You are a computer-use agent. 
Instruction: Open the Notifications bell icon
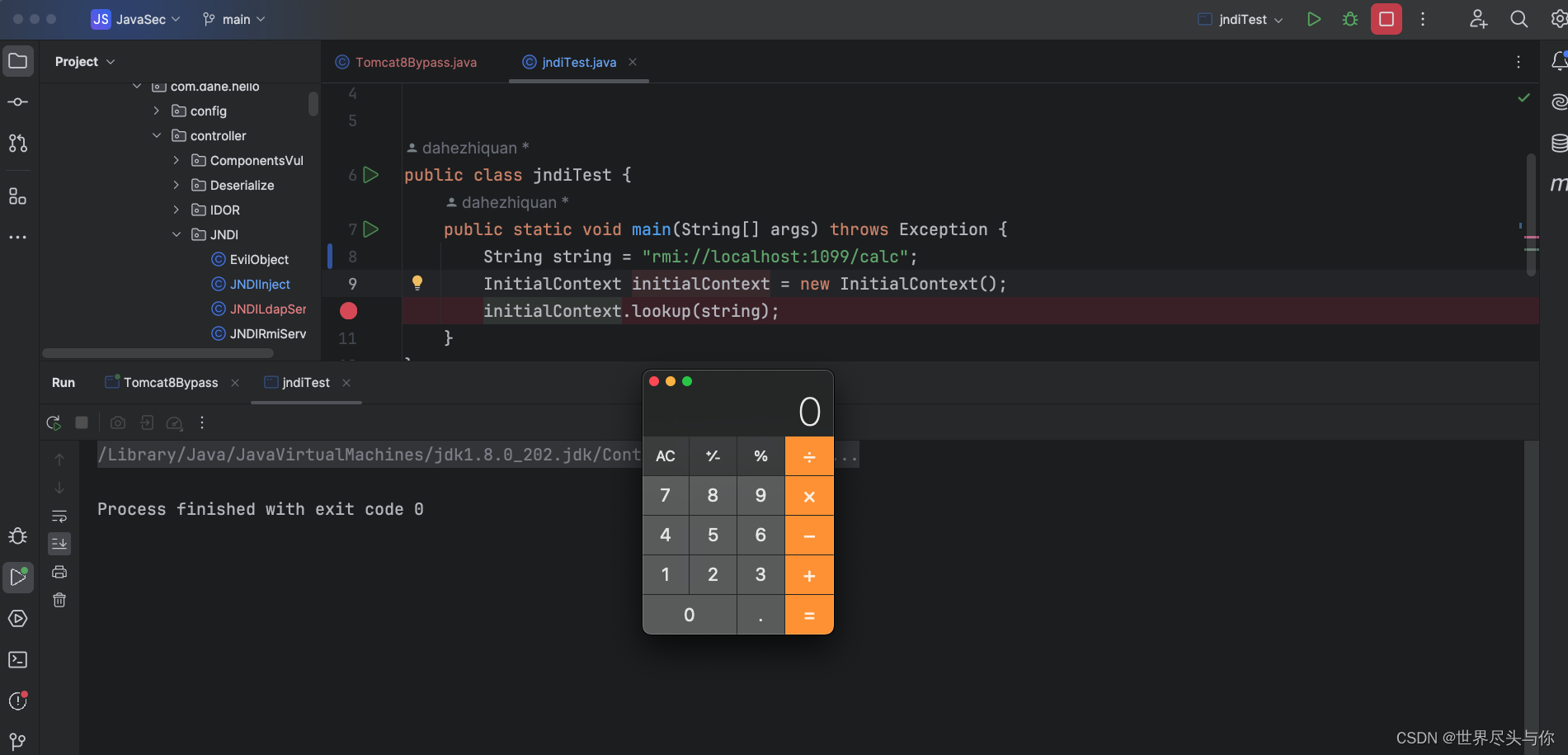click(1558, 61)
